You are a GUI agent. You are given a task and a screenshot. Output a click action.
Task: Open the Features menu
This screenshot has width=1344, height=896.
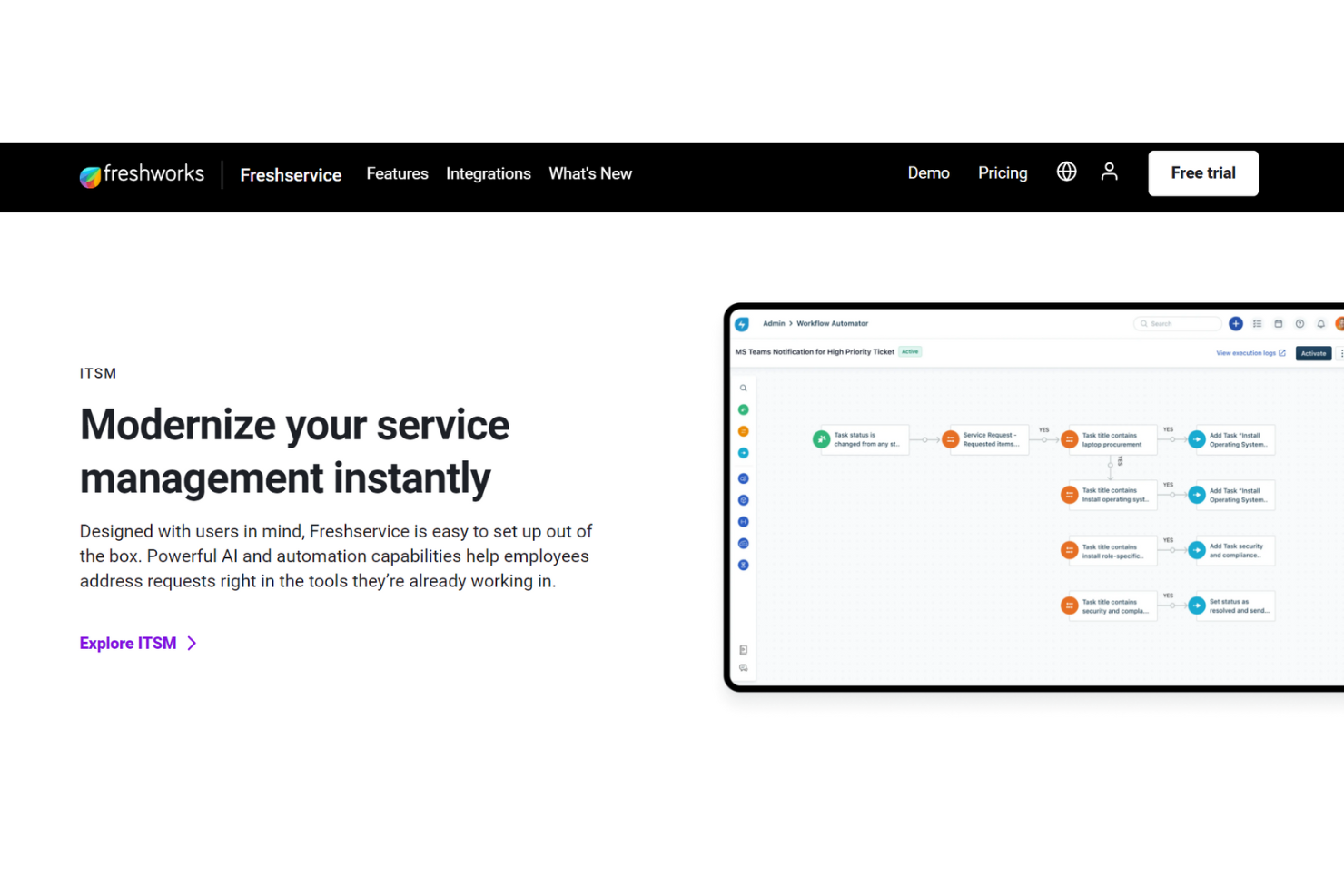[397, 173]
